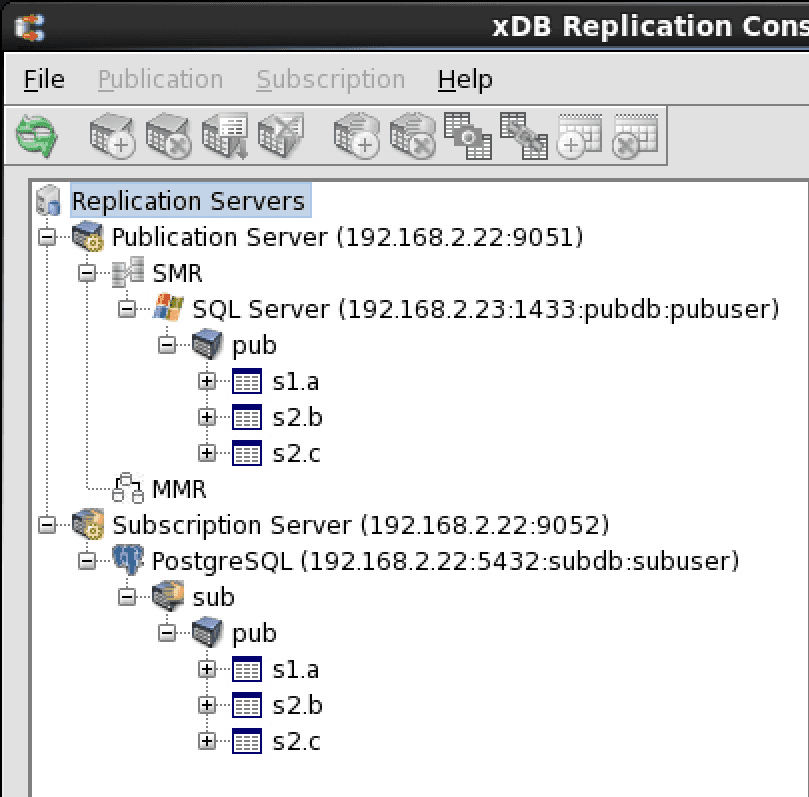Click the Subscription Server node icon

pyautogui.click(x=87, y=525)
